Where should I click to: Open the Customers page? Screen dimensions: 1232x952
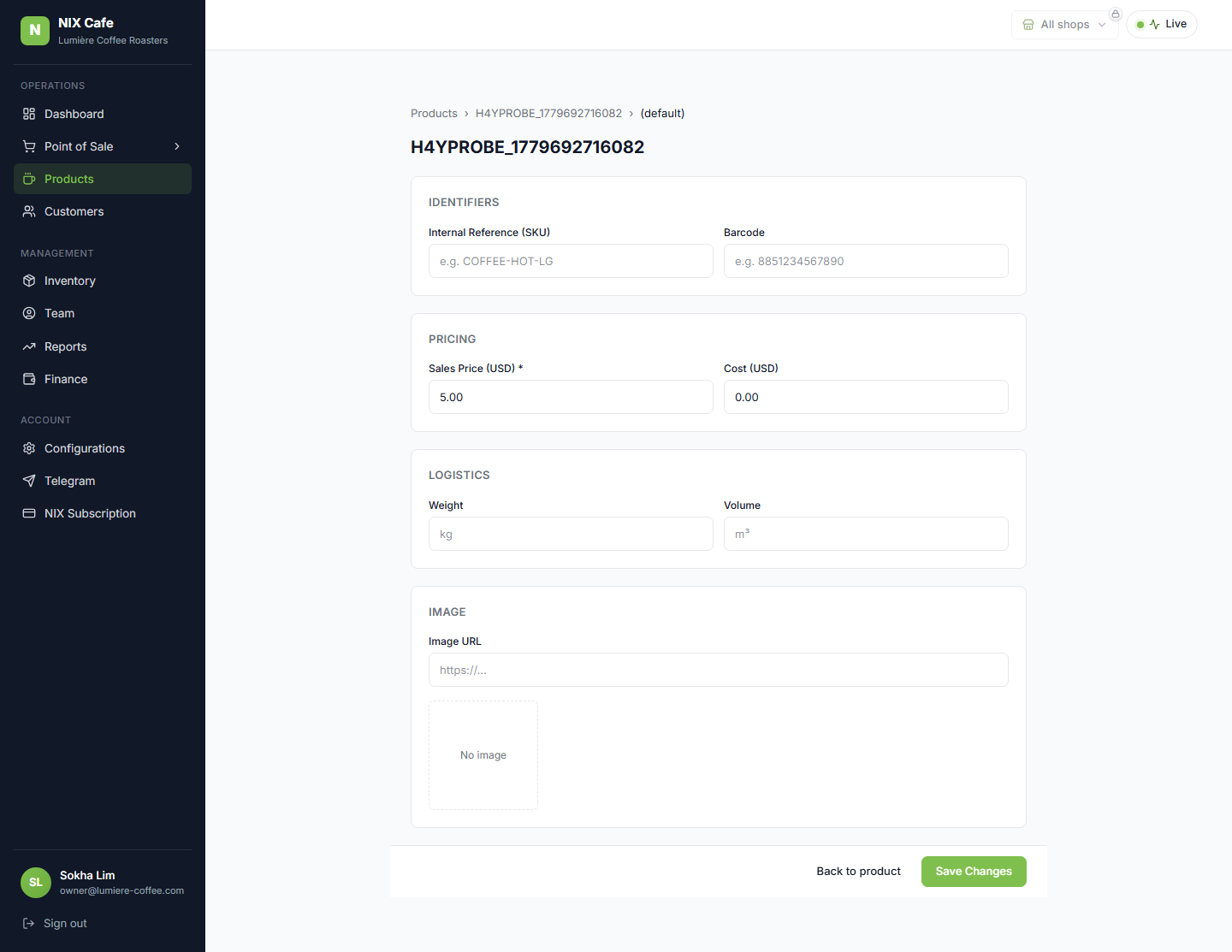[103, 211]
